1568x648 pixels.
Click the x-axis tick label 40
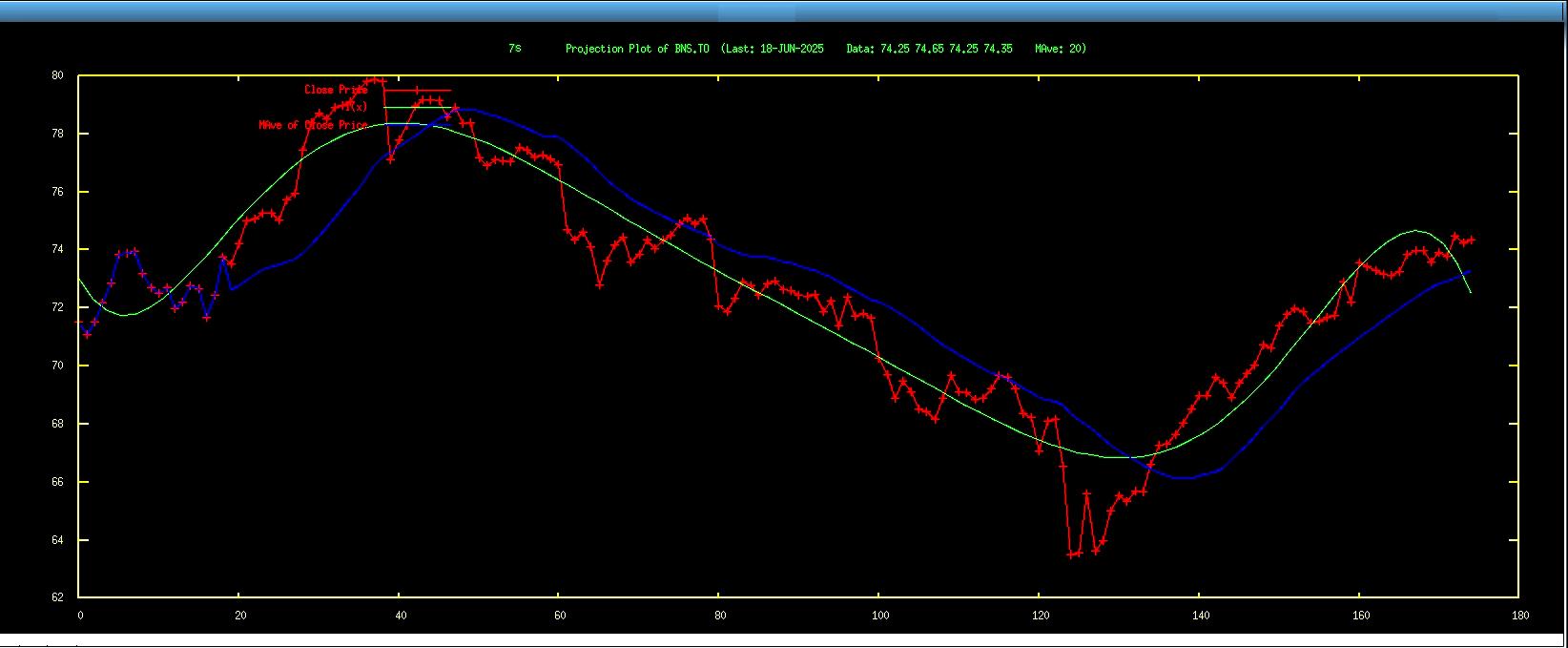[x=401, y=616]
